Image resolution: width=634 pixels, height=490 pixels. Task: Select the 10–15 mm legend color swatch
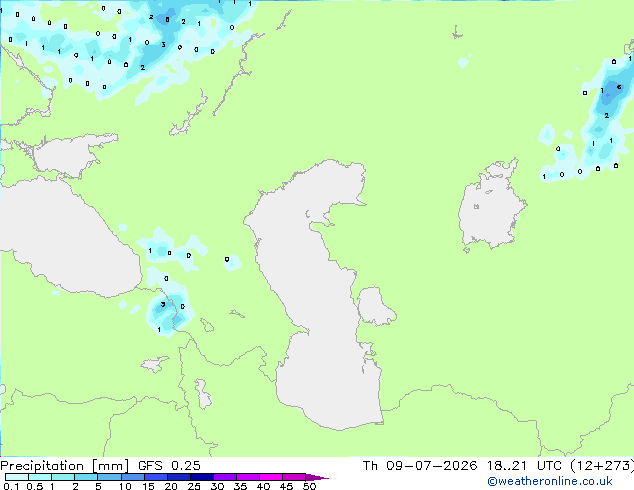click(x=132, y=477)
